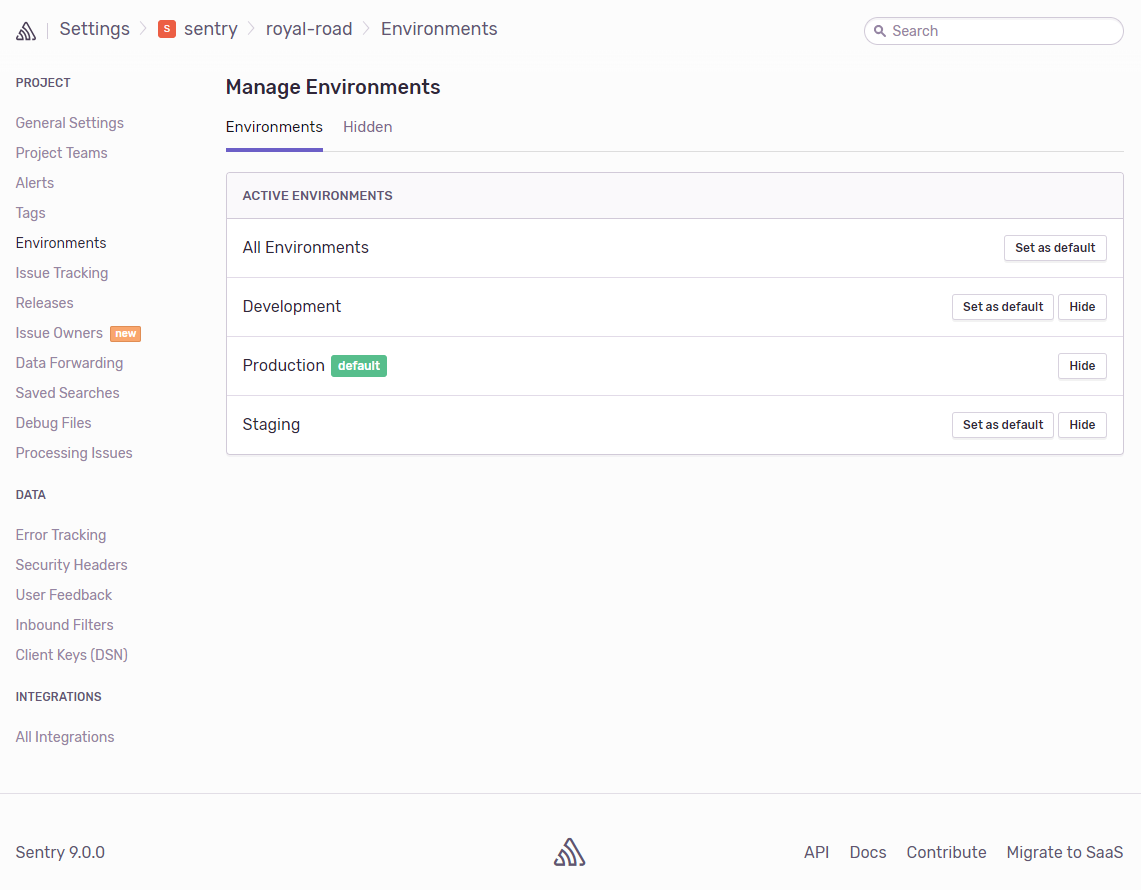Open the sentry organization breadcrumb
Screen dimensions: 1141x890
tap(210, 29)
